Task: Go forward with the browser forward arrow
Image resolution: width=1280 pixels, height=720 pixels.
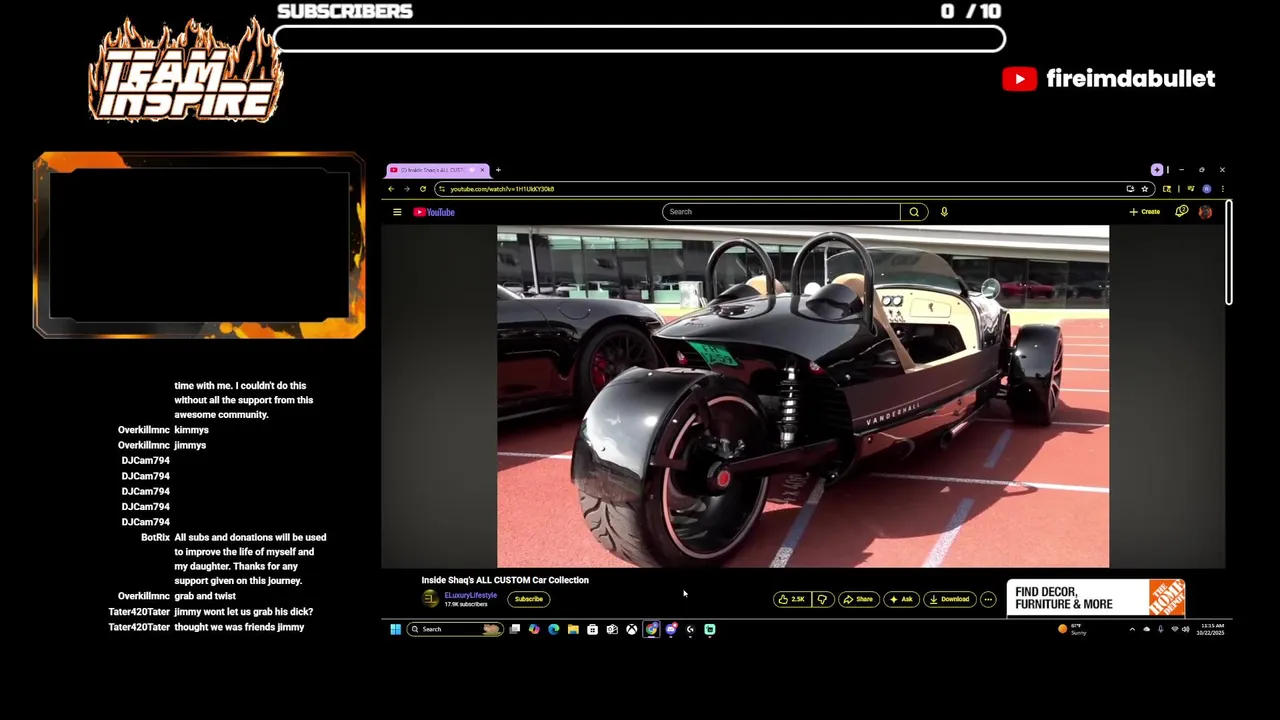Action: pos(406,189)
